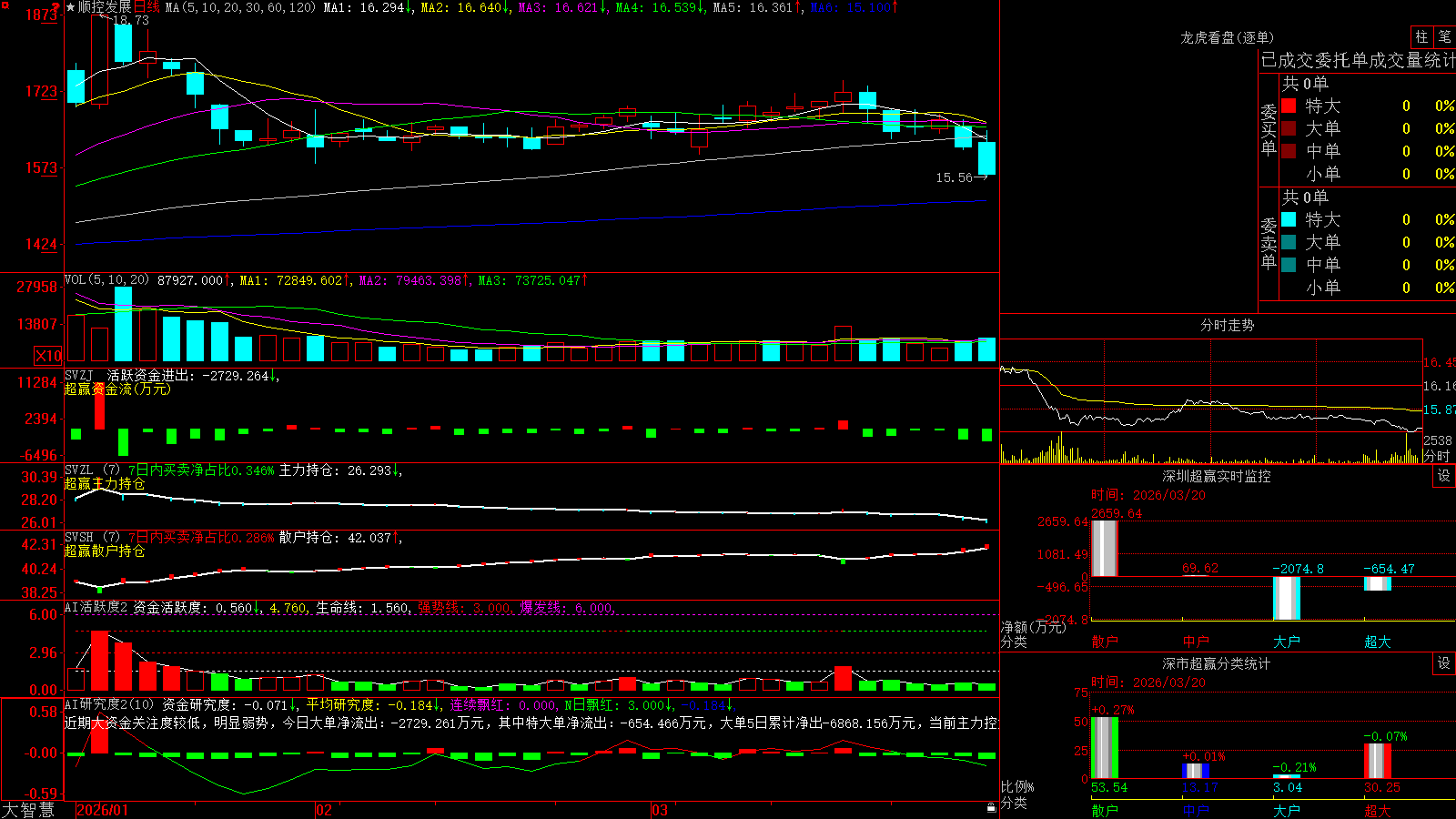Viewport: 1456px width, 819px height.
Task: Click the 小单 row under 委买单
Action: coord(1368,174)
